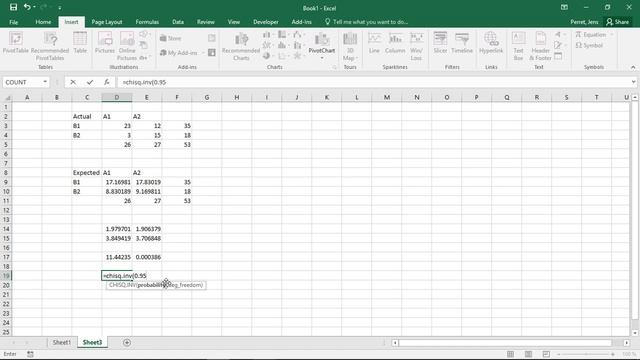Click the probability argument in the tooltip
This screenshot has width=640, height=360.
[x=152, y=285]
